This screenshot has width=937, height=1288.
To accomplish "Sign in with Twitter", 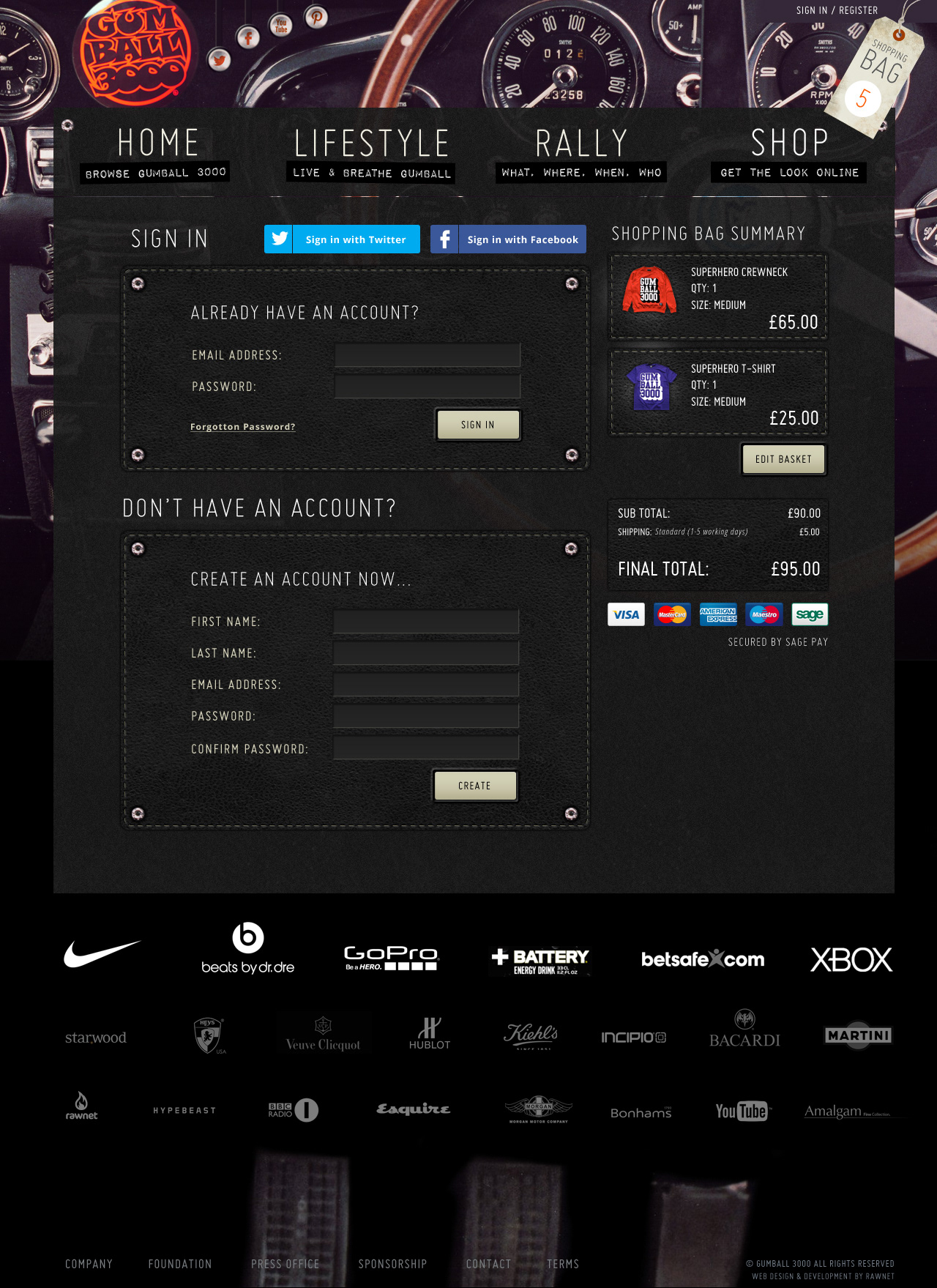I will (x=342, y=239).
